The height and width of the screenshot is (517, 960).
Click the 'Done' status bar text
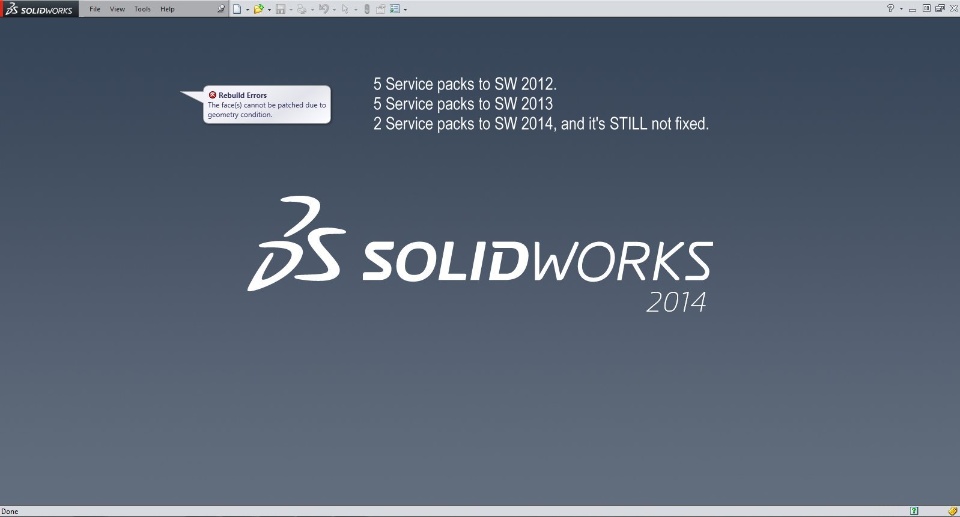(x=10, y=511)
